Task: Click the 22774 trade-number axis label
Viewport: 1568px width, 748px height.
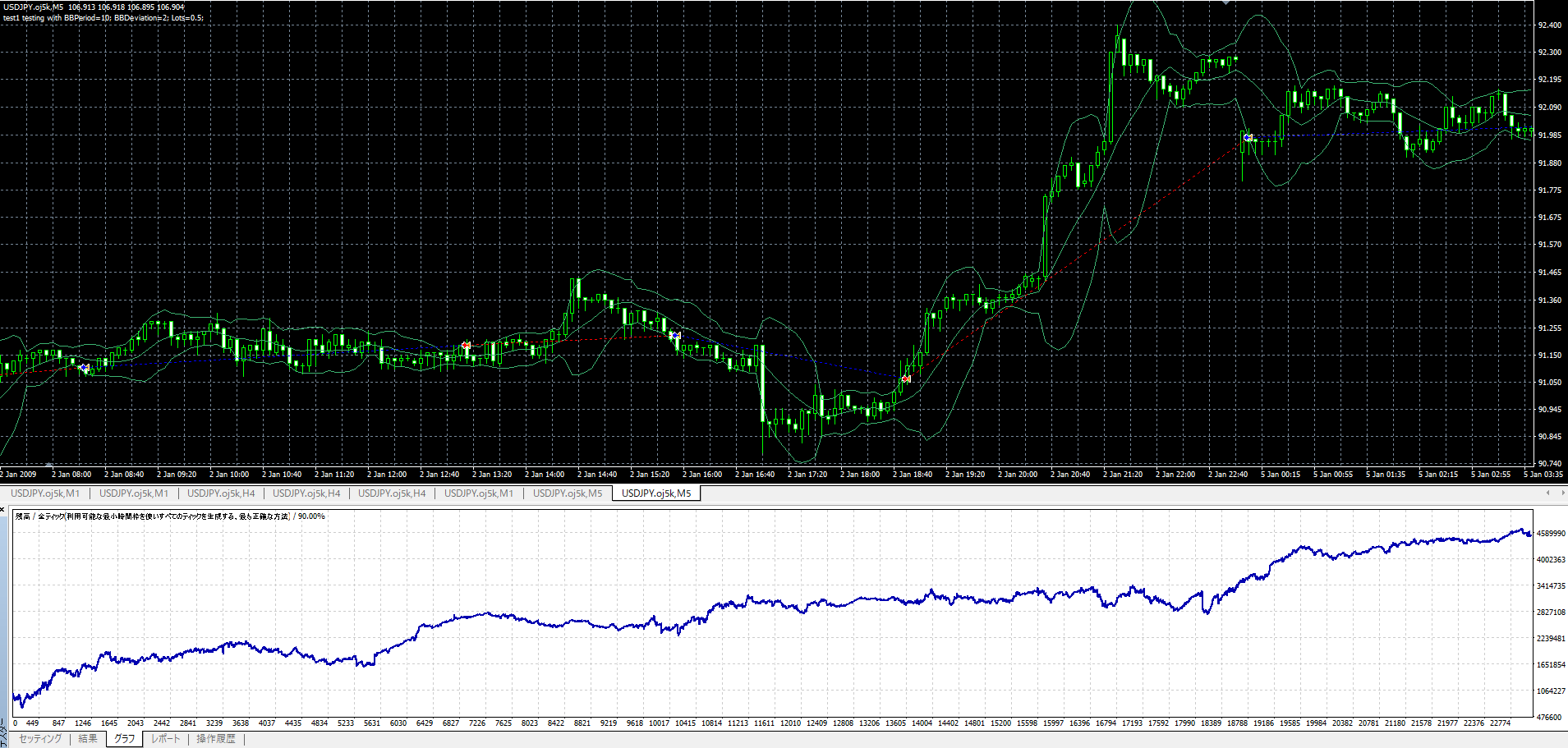Action: point(1500,723)
